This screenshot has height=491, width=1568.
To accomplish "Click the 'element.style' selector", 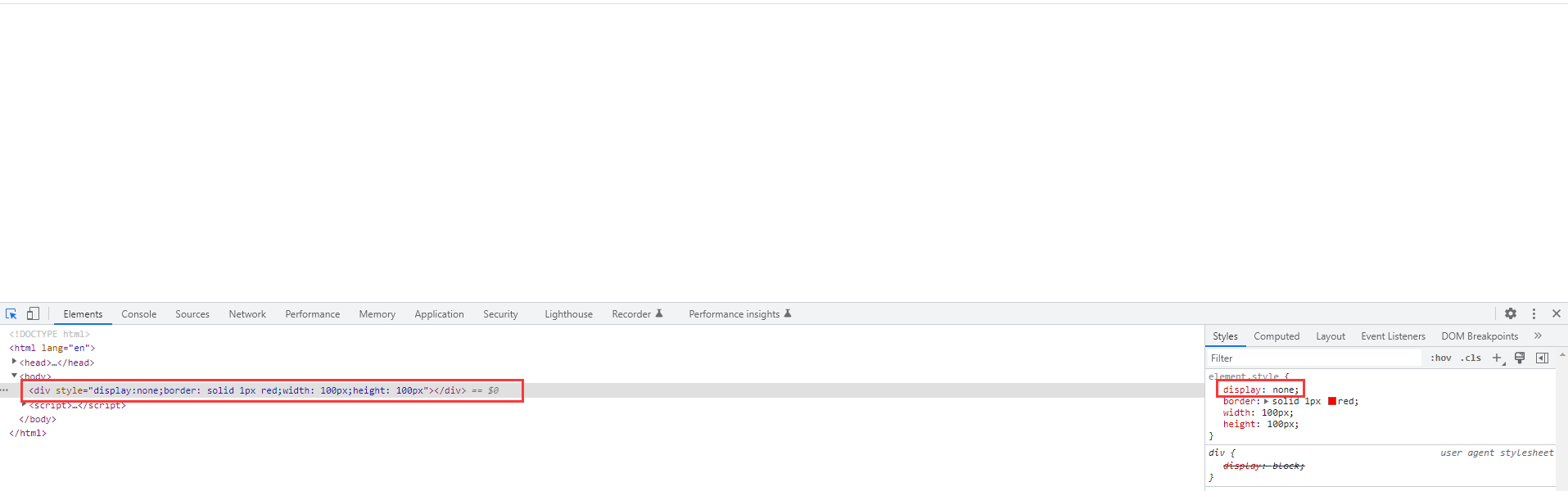I will (x=1245, y=376).
